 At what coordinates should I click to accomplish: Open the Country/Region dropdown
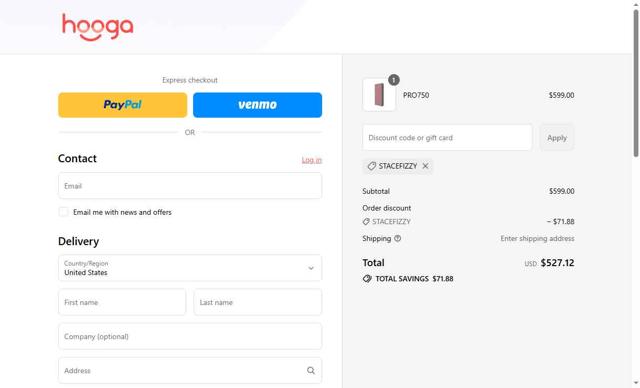pos(190,268)
